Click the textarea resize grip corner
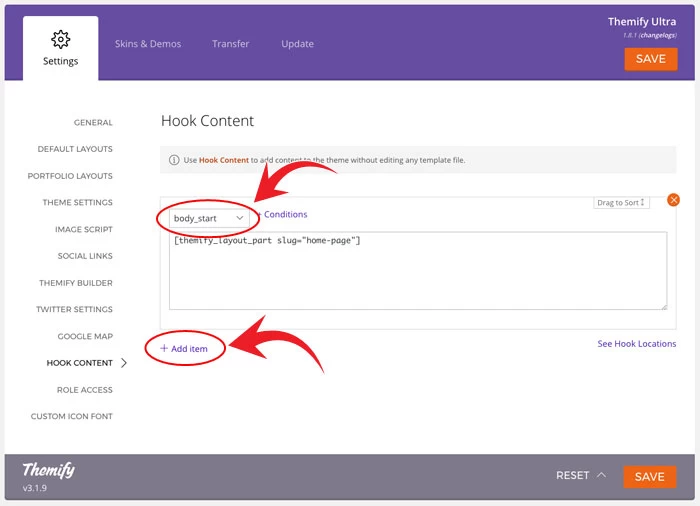The image size is (700, 506). tap(664, 306)
